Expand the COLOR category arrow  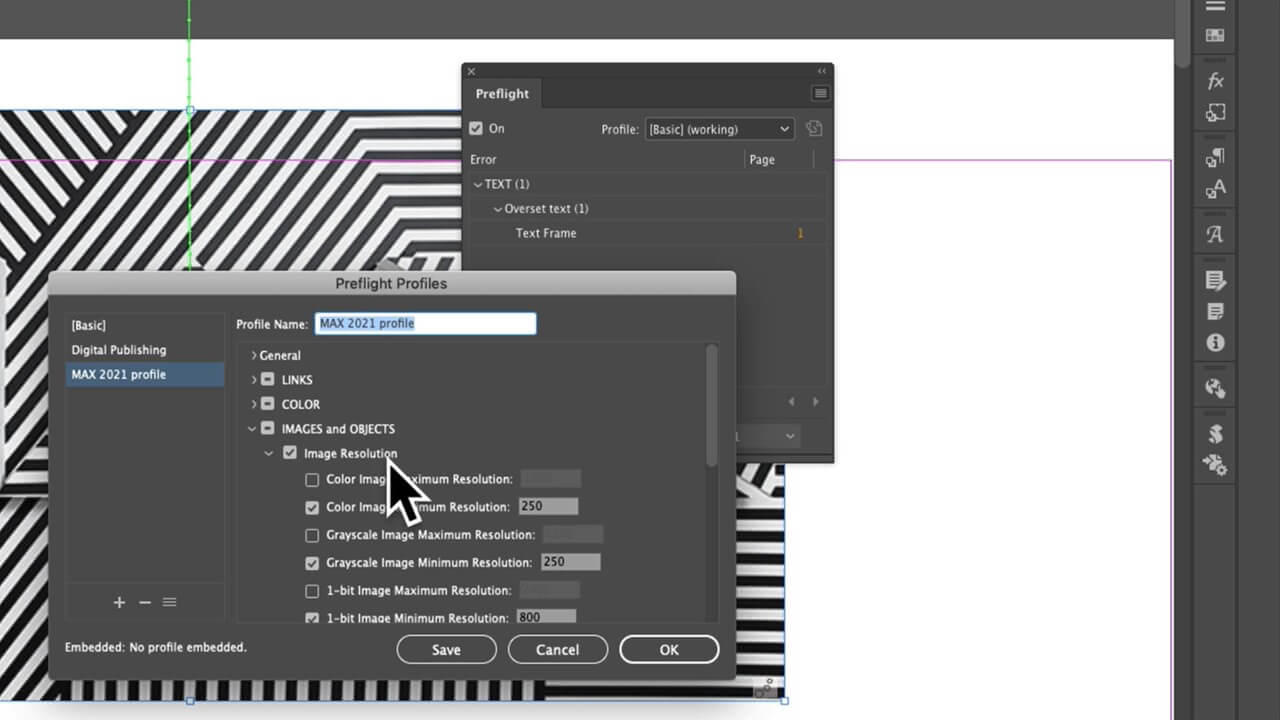coord(254,405)
